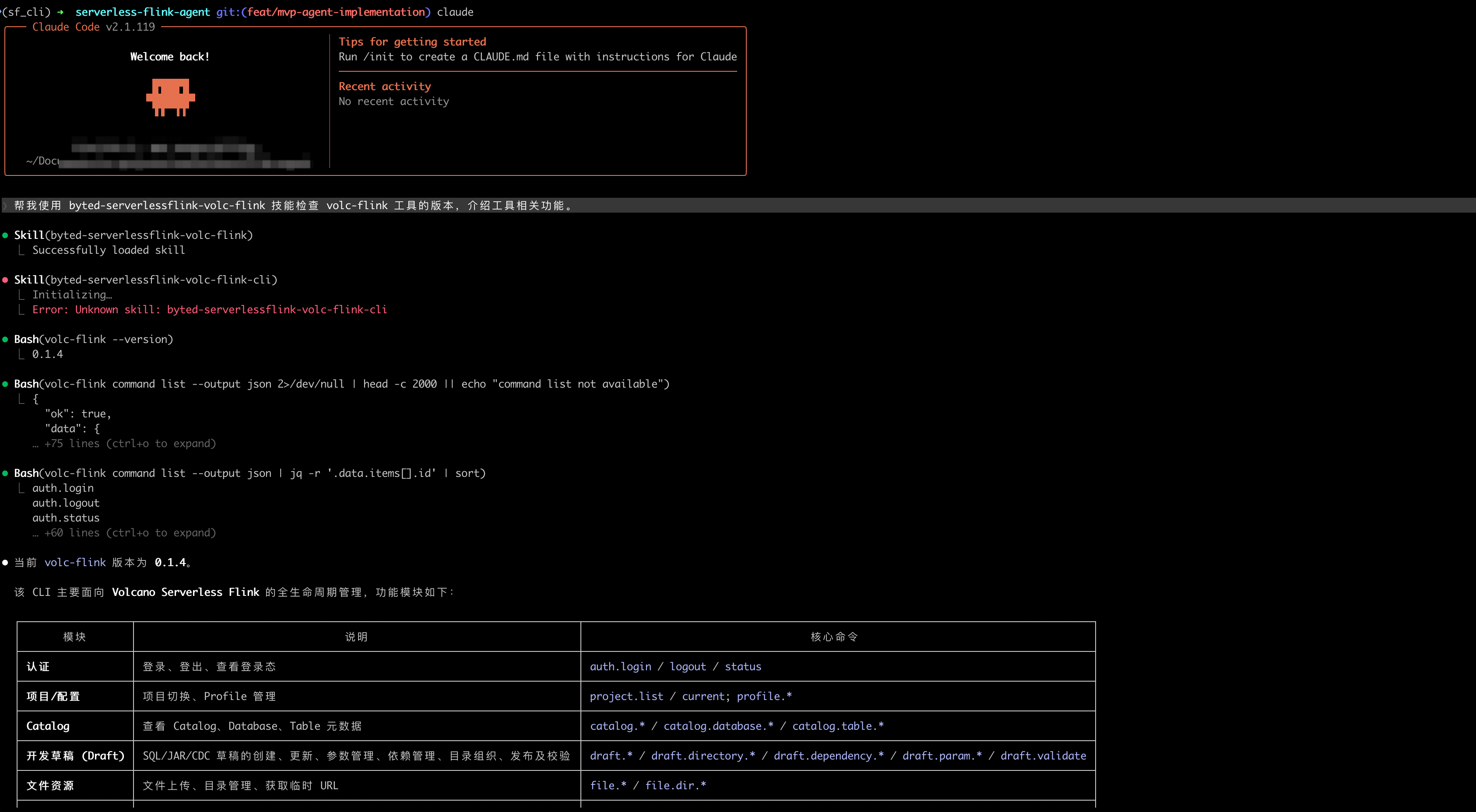Screen dimensions: 1476x812
Task: Select the Claude Code v2.1.119 title text
Action: (93, 27)
